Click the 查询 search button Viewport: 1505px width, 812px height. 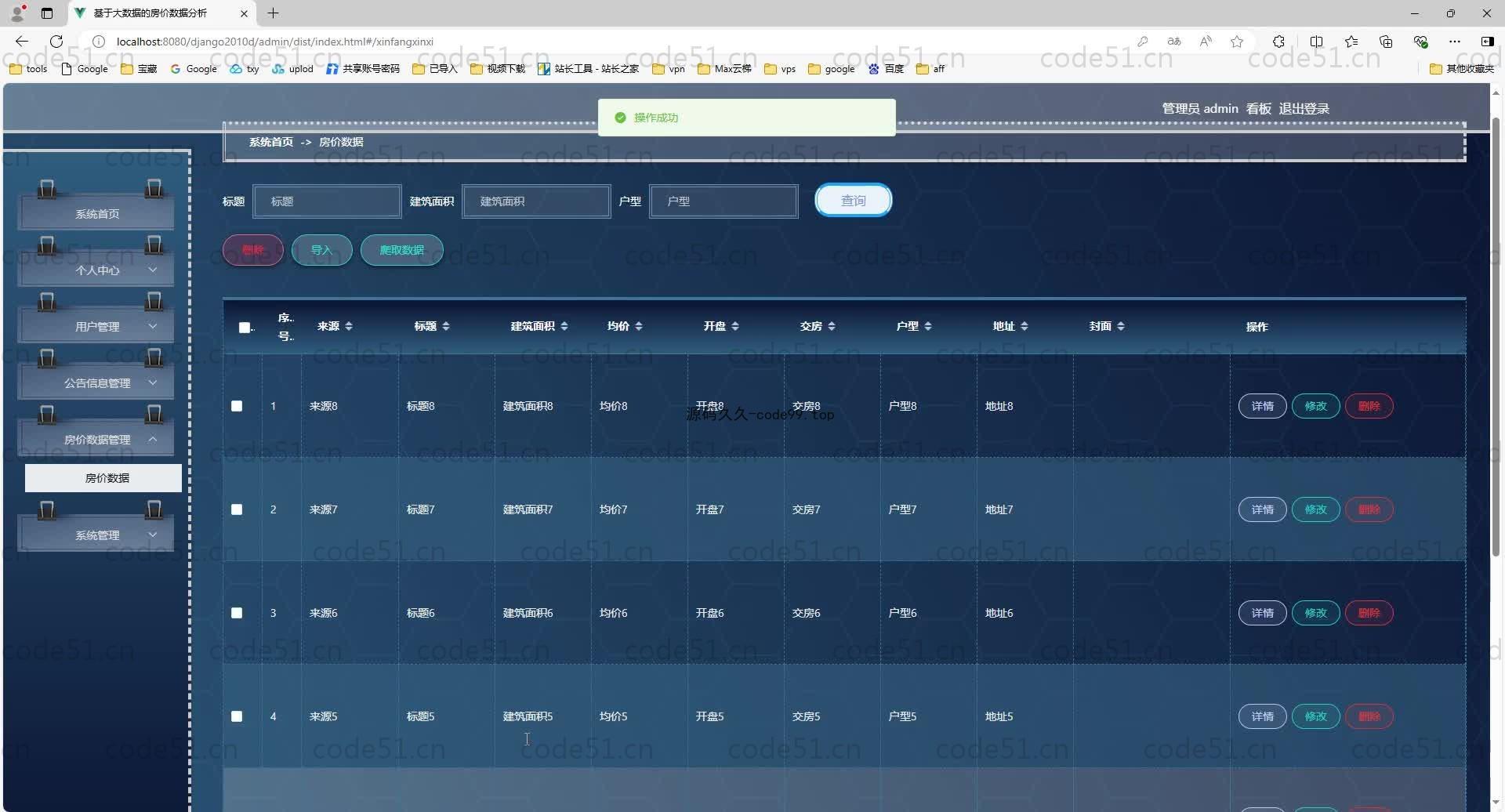tap(854, 201)
